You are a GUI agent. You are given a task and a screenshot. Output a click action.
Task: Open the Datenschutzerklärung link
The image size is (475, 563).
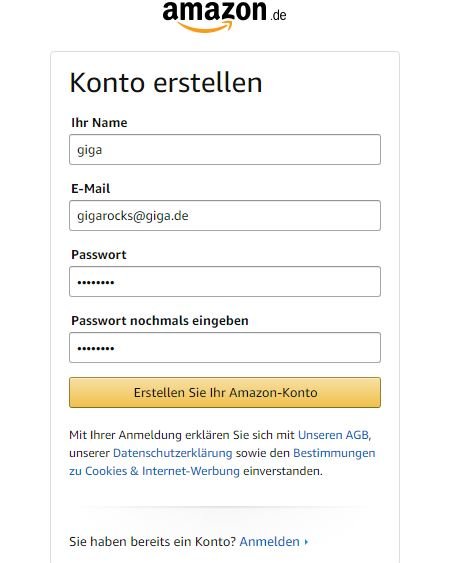coord(173,453)
